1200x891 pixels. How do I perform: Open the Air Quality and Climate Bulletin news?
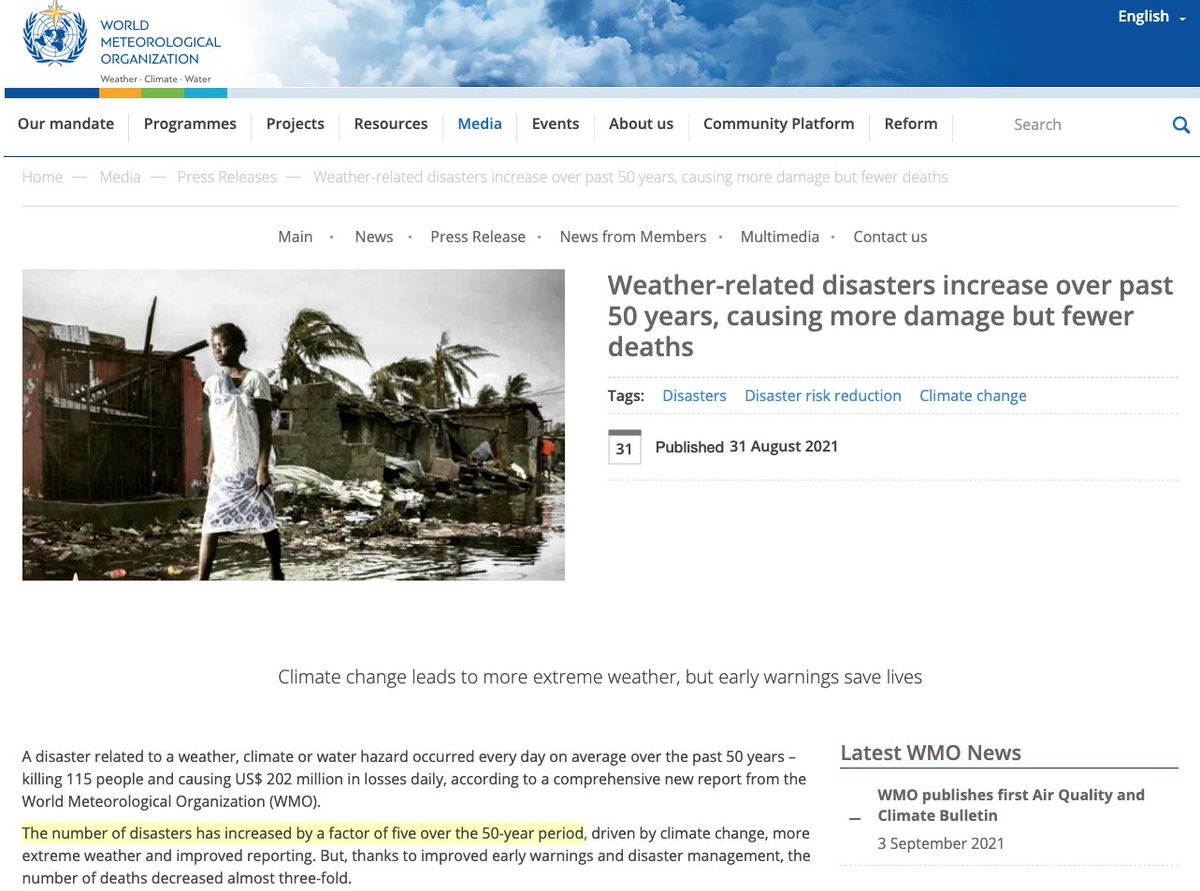tap(1011, 805)
